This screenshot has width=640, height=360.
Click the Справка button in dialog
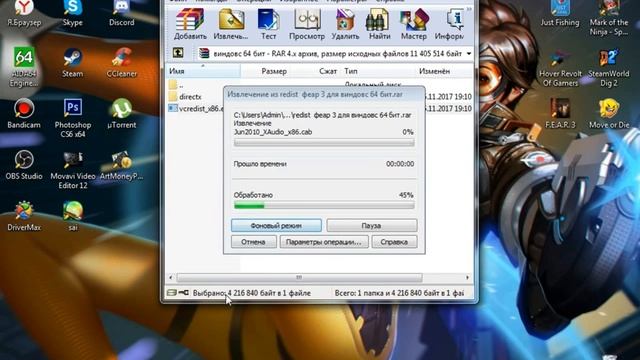pyautogui.click(x=394, y=242)
